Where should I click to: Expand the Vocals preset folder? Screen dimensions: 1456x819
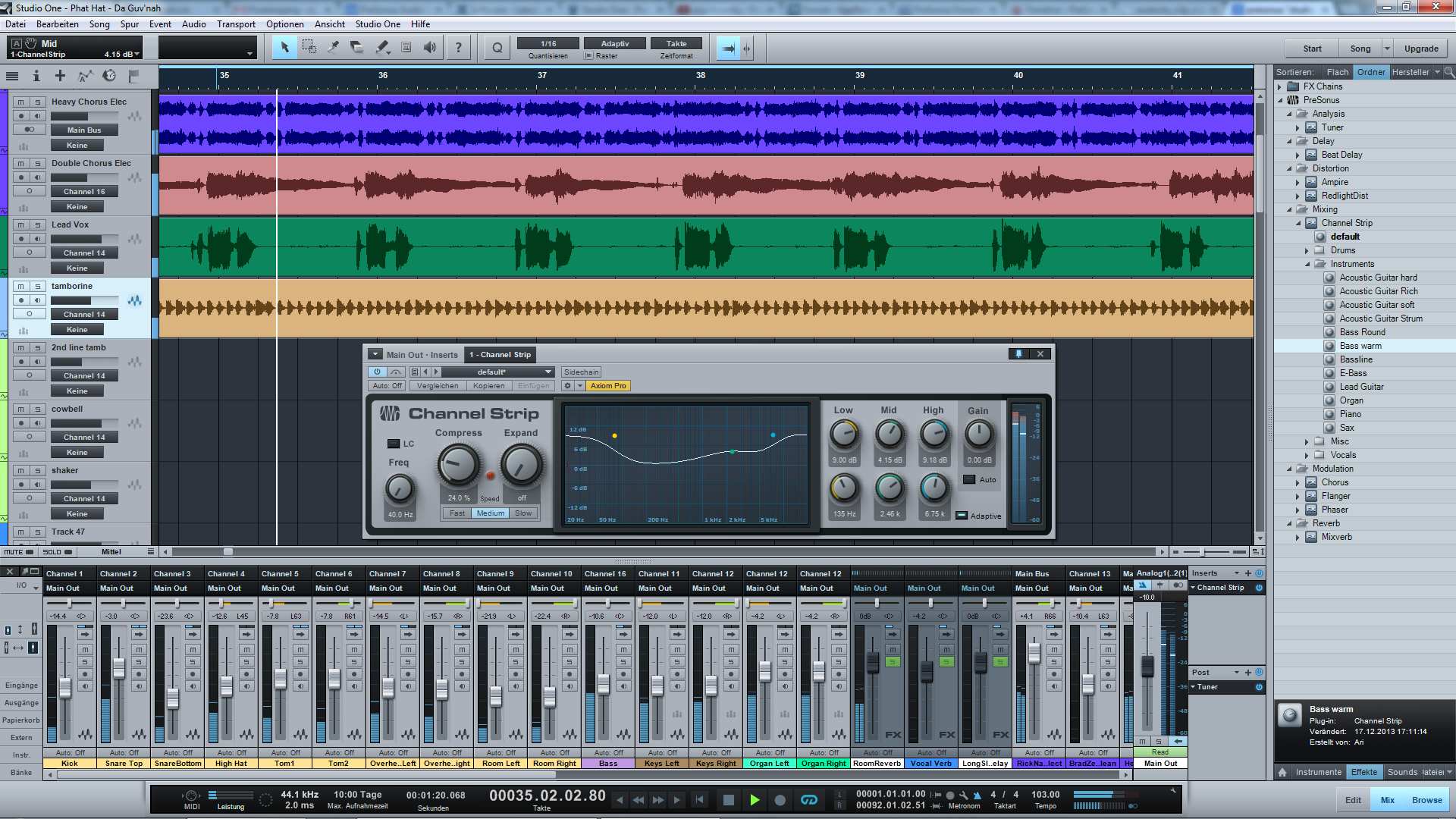(1307, 455)
